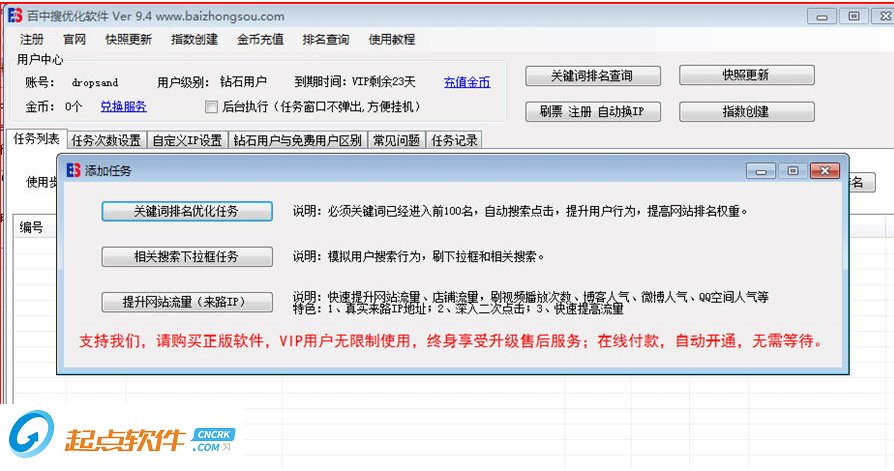Close the 添加任务 dialog
The height and width of the screenshot is (471, 894).
pos(826,171)
